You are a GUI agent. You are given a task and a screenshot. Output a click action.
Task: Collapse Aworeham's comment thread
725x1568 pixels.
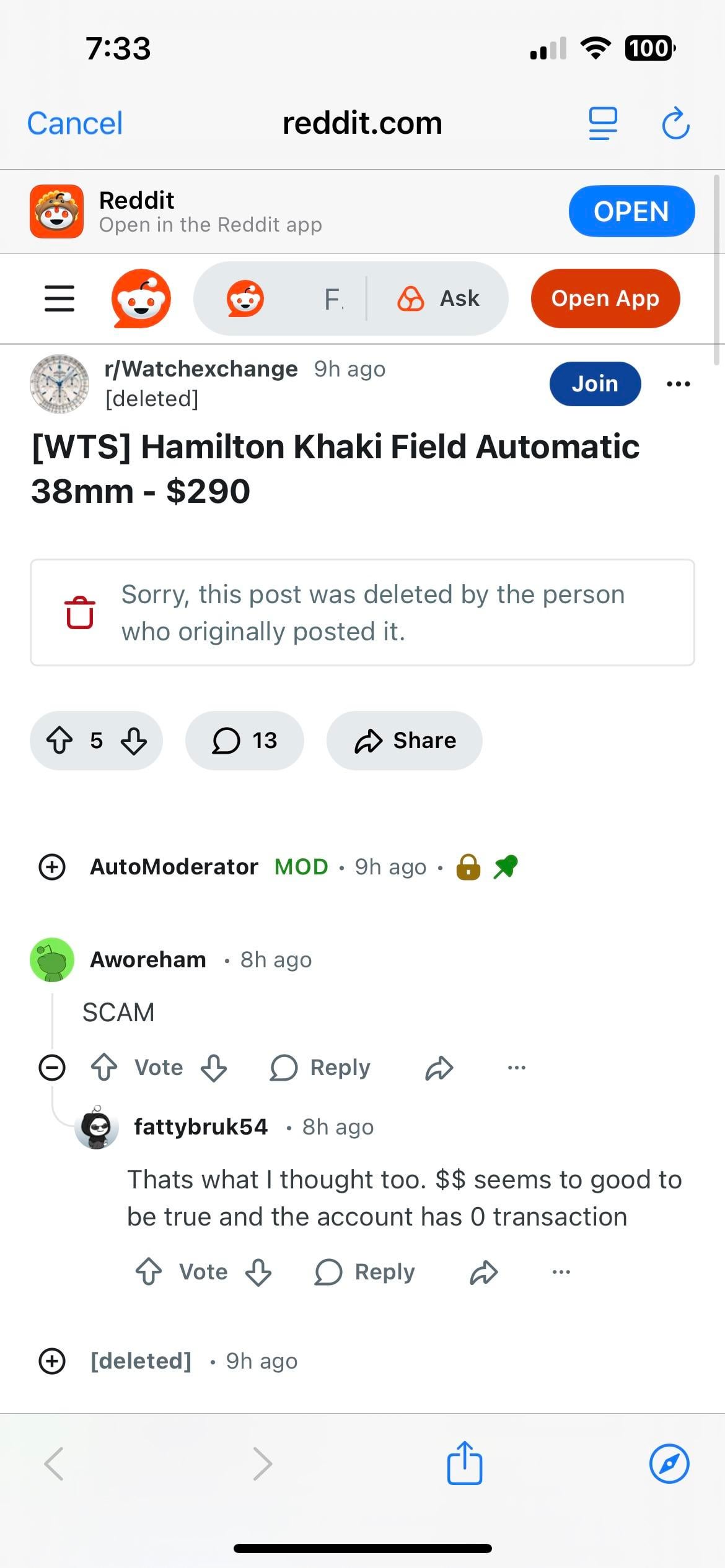pos(52,1068)
